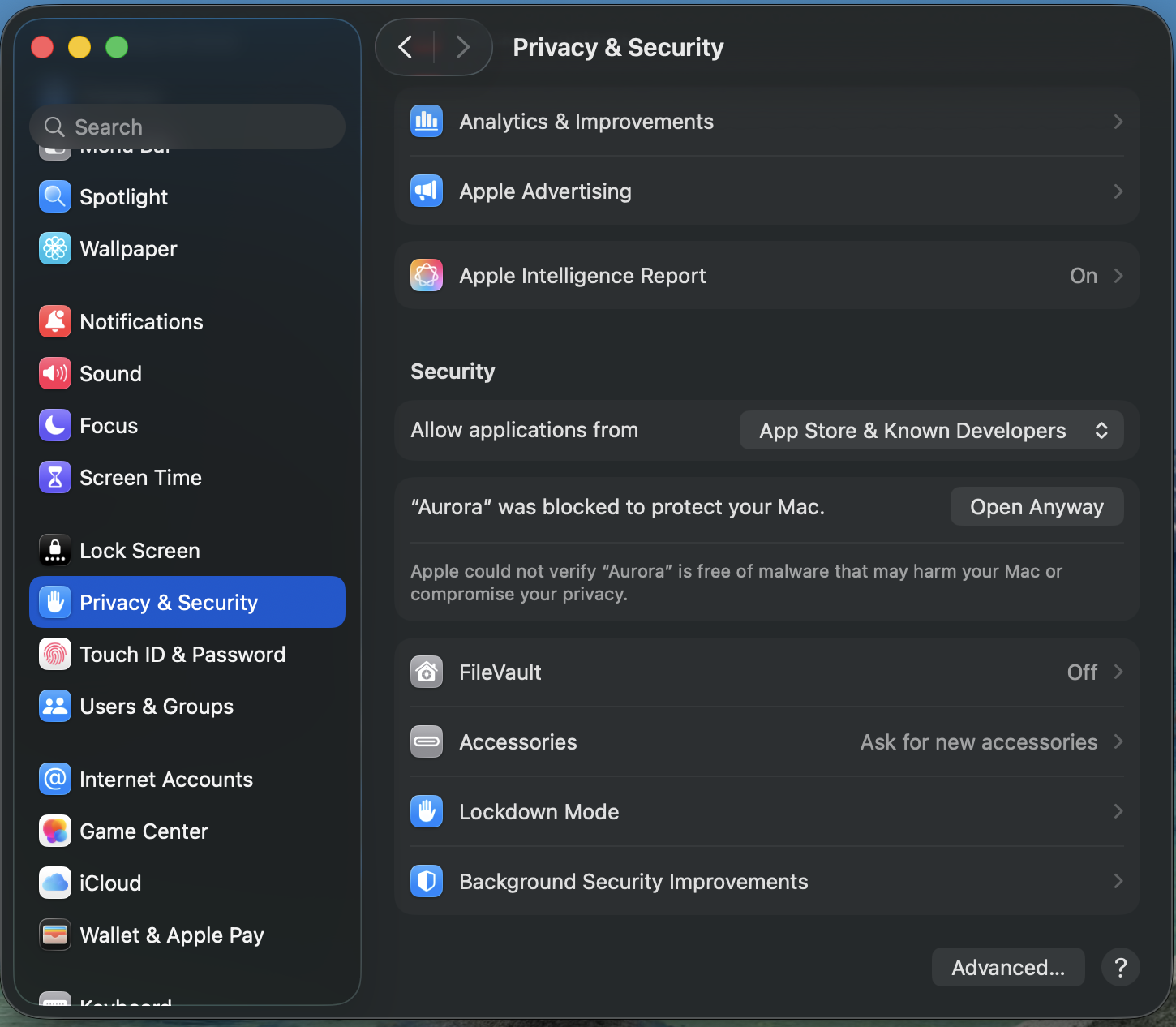Click the Background Security Improvements shield icon
1176x1027 pixels.
[427, 881]
